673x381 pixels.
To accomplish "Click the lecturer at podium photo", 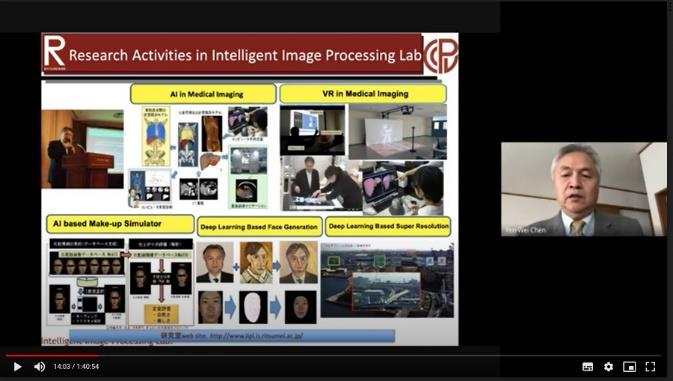I will (82, 149).
